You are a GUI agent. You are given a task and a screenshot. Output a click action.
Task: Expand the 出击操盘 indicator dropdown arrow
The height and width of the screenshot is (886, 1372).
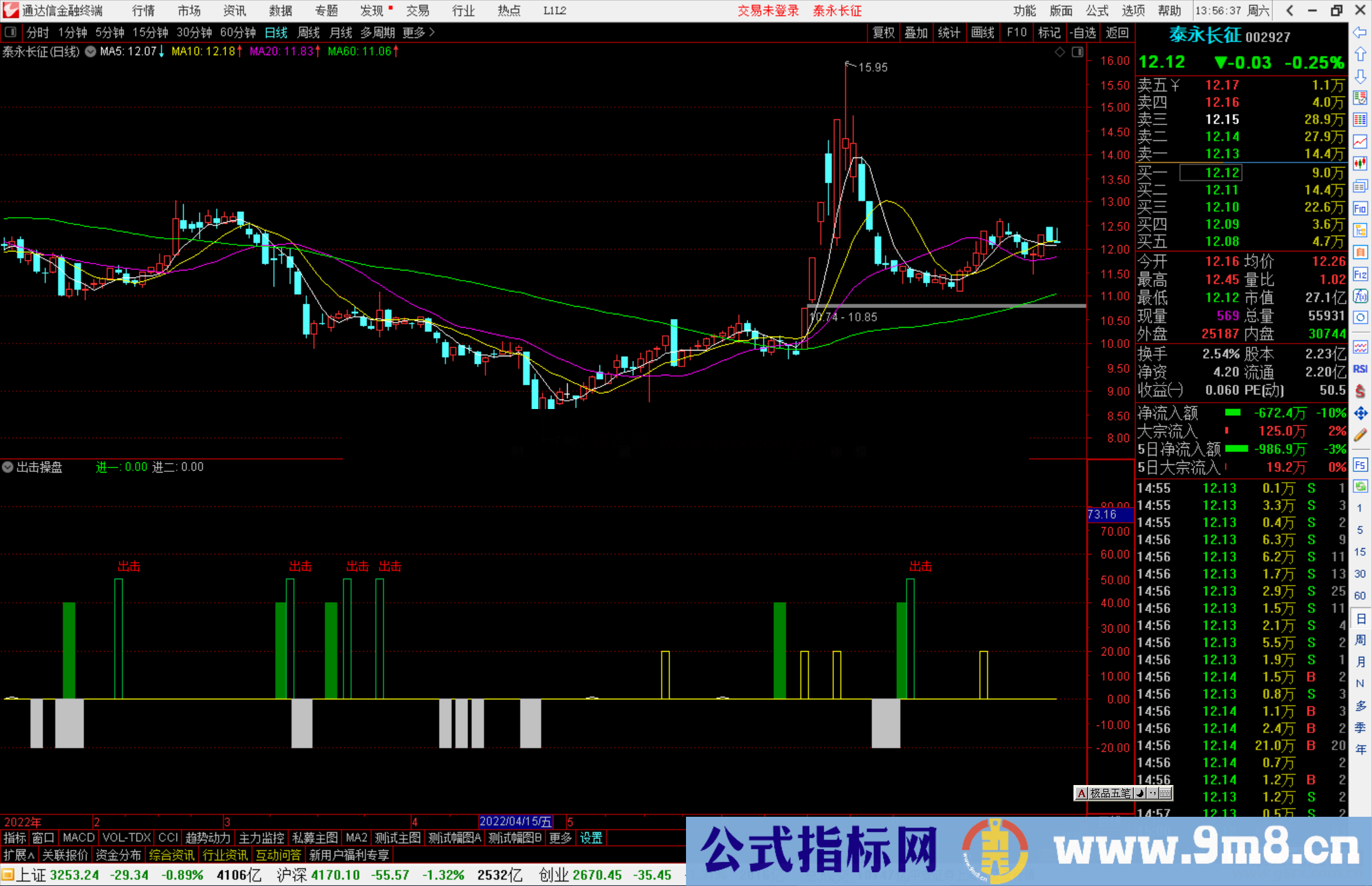[x=8, y=467]
